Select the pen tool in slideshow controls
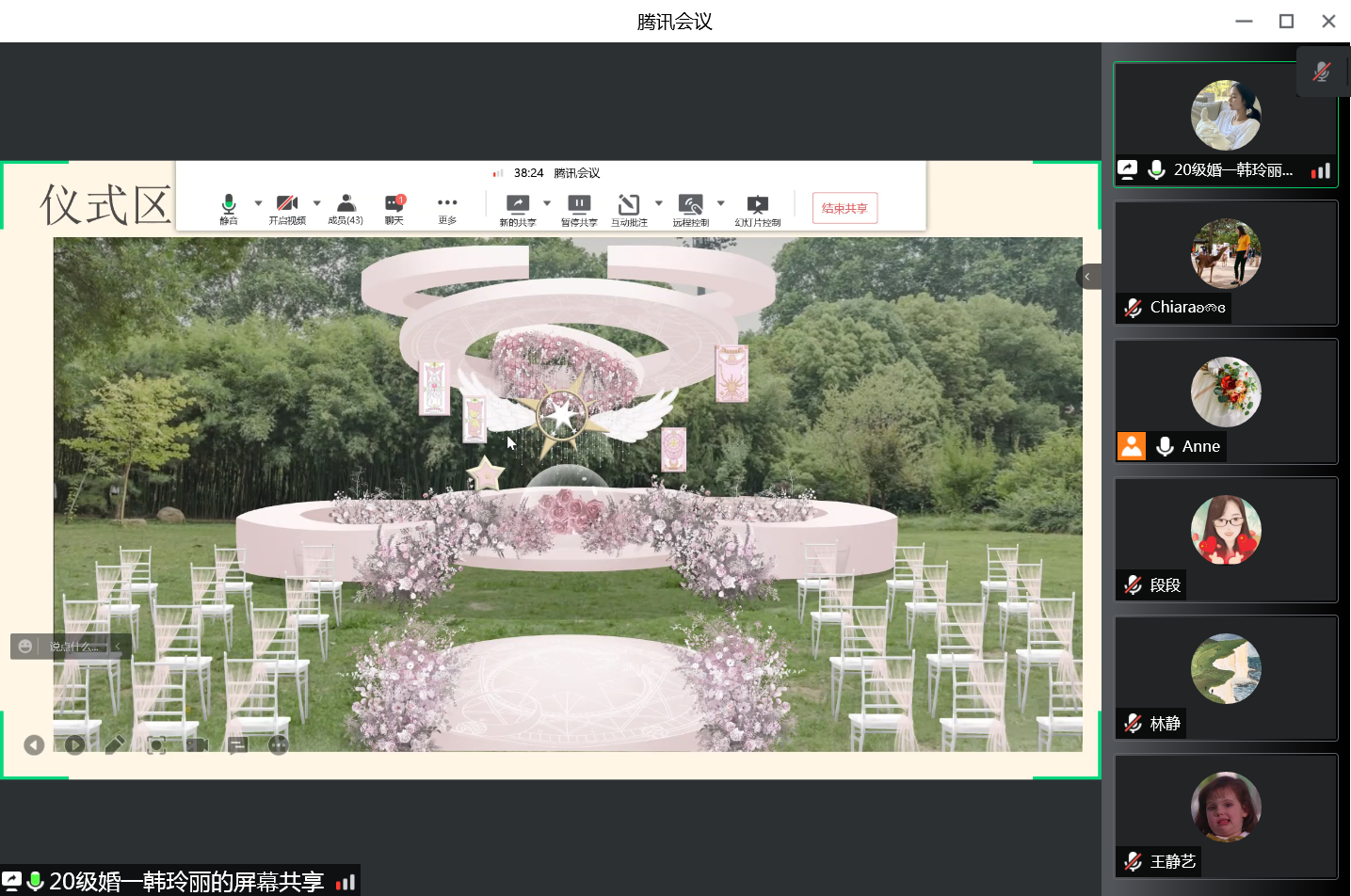 pyautogui.click(x=115, y=745)
